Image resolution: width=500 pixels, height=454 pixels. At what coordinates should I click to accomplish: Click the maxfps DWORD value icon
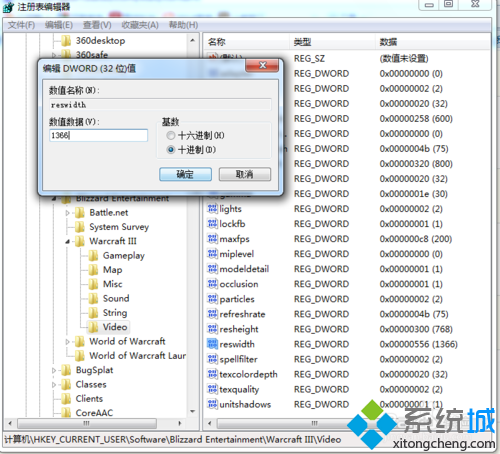point(212,239)
